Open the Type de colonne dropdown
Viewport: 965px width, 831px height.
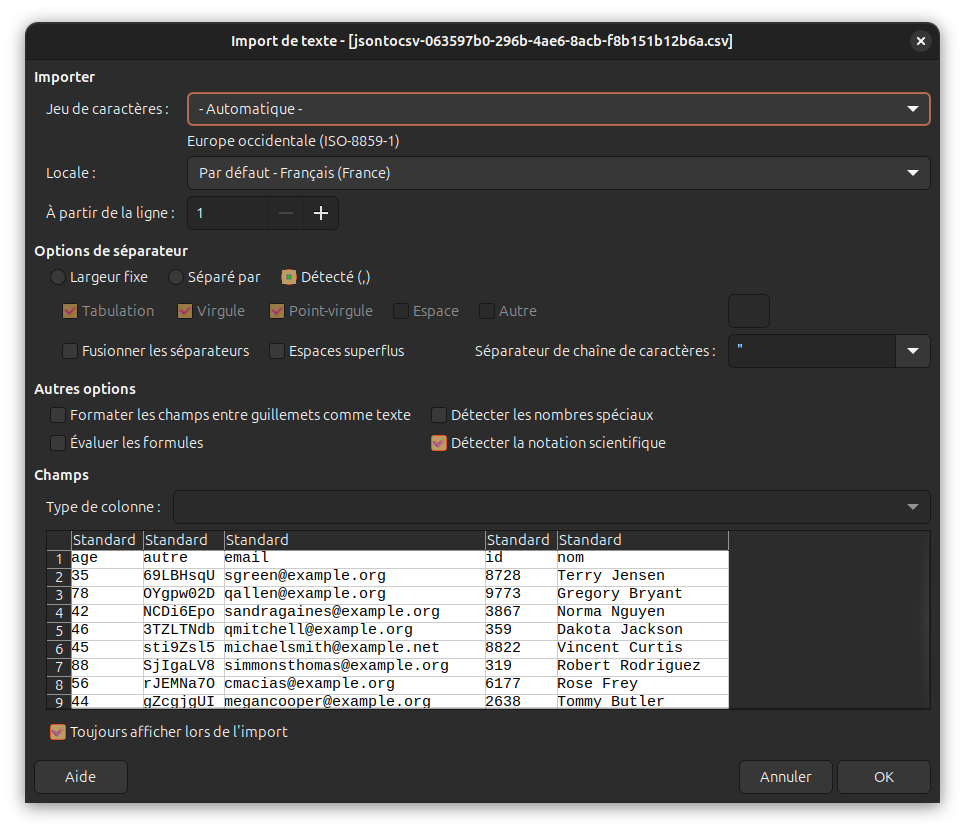pyautogui.click(x=551, y=507)
